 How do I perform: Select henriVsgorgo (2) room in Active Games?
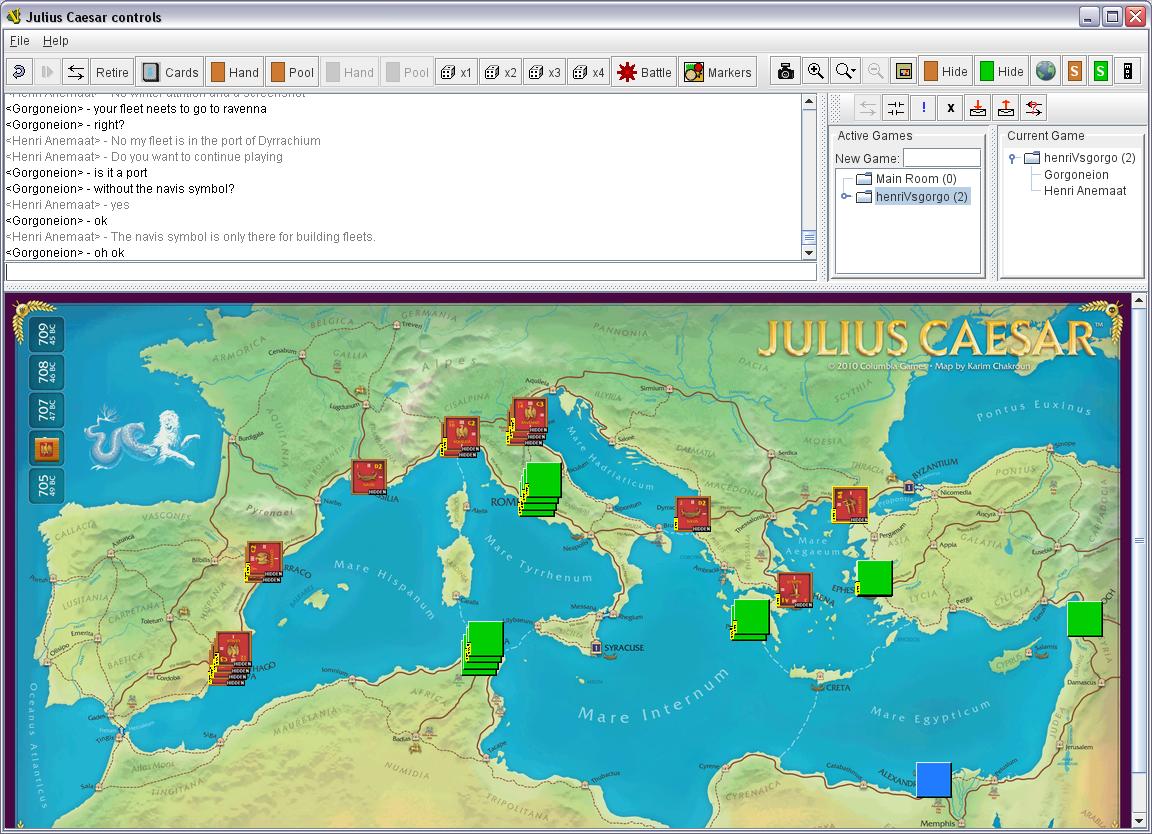pos(921,196)
